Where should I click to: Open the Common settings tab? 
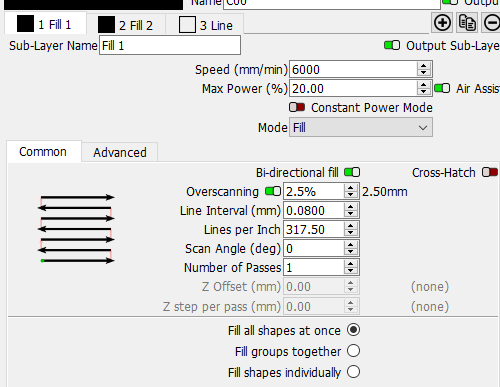44,152
